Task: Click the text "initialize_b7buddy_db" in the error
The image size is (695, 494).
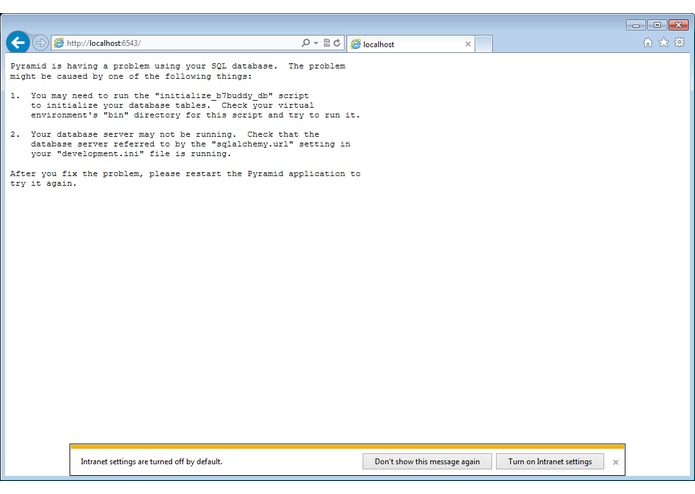Action: pos(214,96)
